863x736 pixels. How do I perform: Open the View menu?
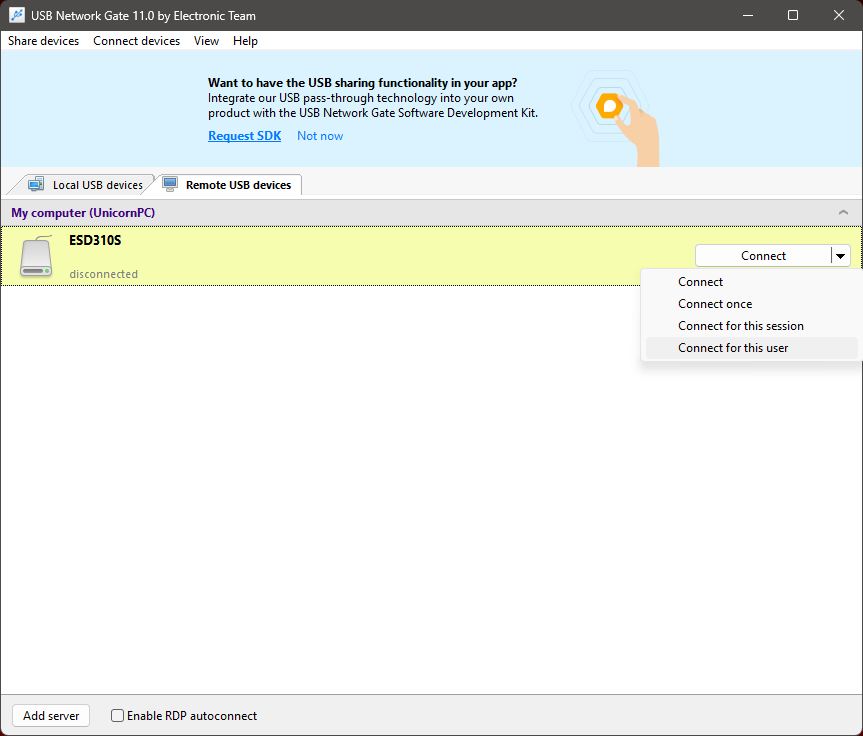206,41
